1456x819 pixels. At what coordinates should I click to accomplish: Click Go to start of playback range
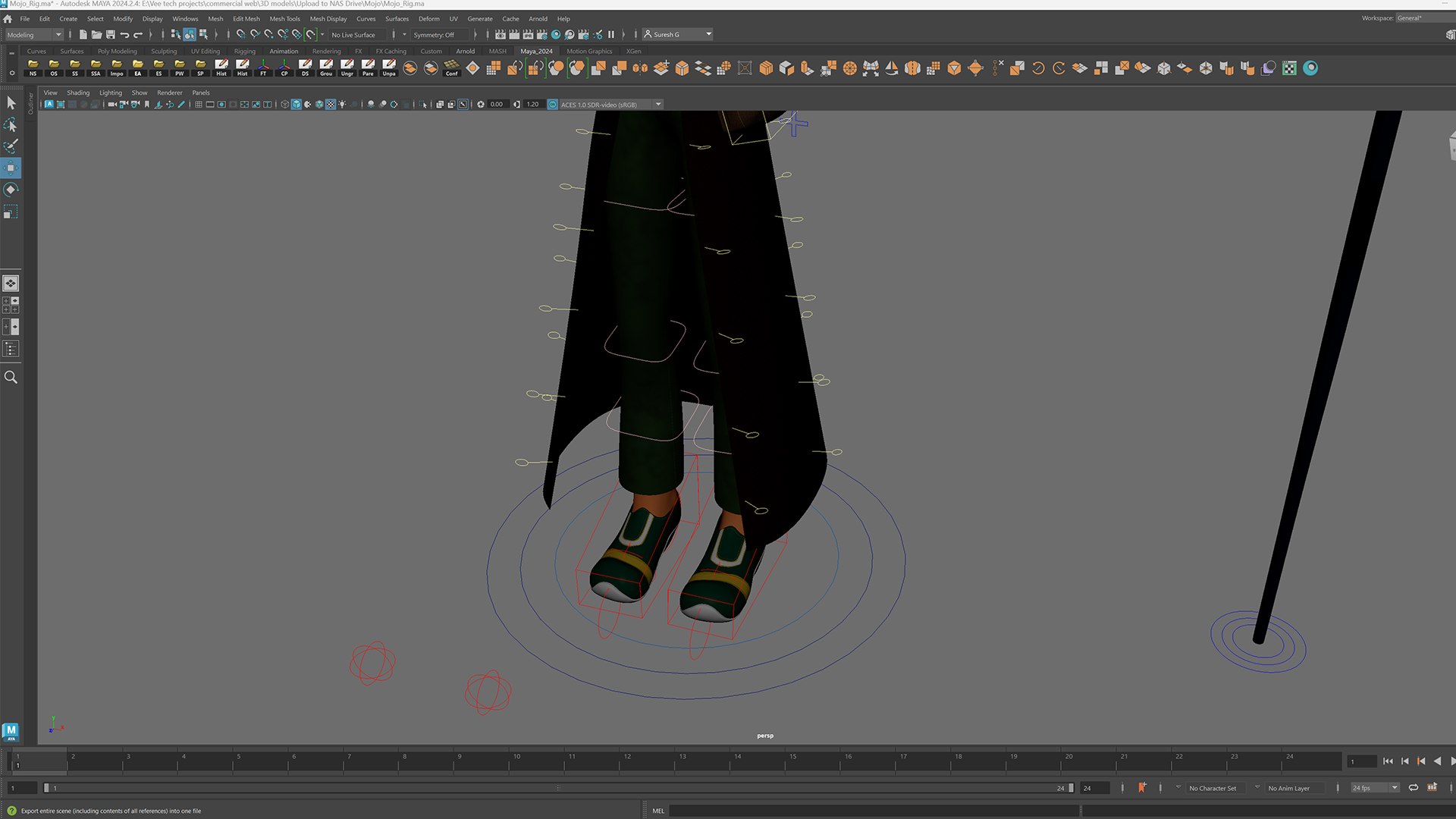click(x=1388, y=761)
